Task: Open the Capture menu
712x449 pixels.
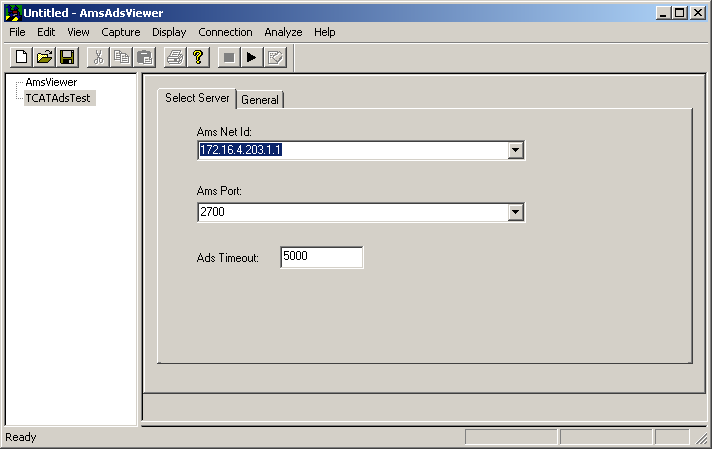Action: coord(121,32)
